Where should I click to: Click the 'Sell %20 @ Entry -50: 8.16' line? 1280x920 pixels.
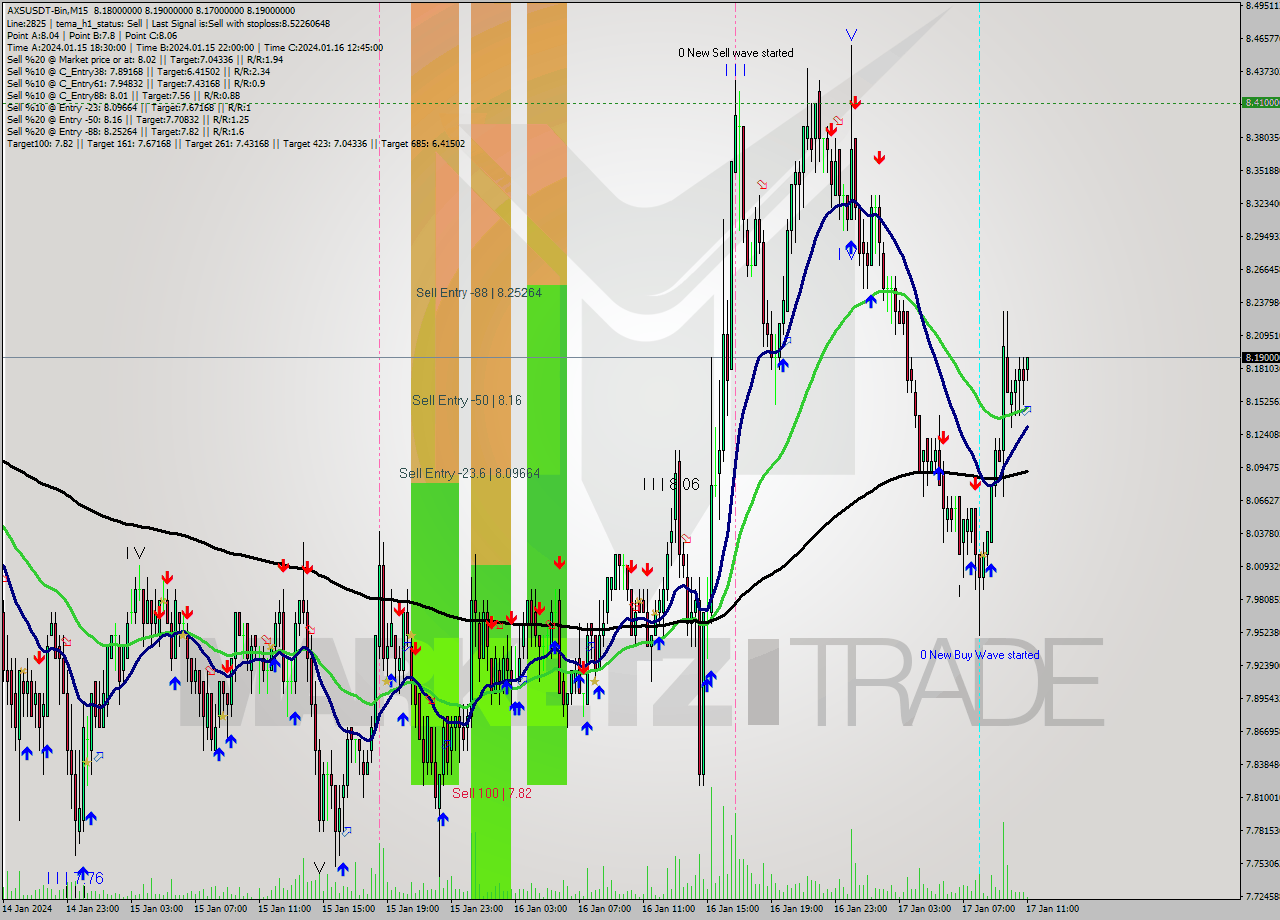(x=127, y=119)
